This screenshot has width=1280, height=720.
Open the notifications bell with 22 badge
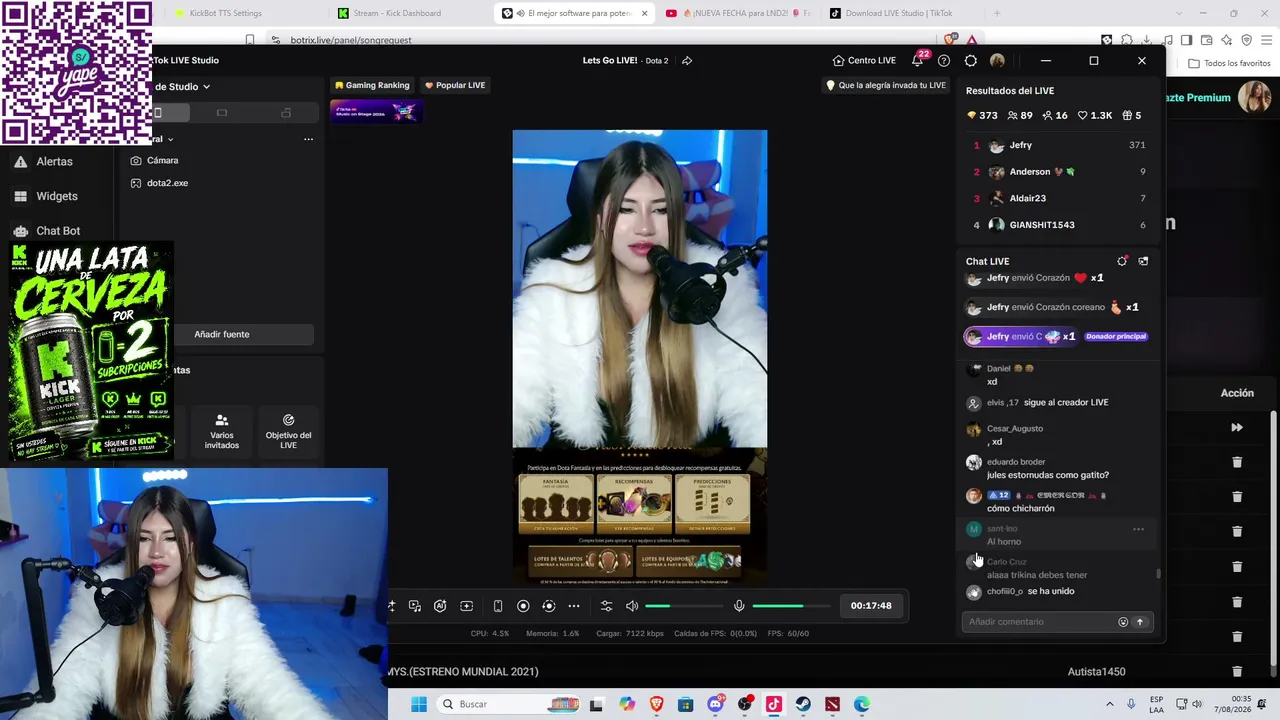click(x=918, y=60)
